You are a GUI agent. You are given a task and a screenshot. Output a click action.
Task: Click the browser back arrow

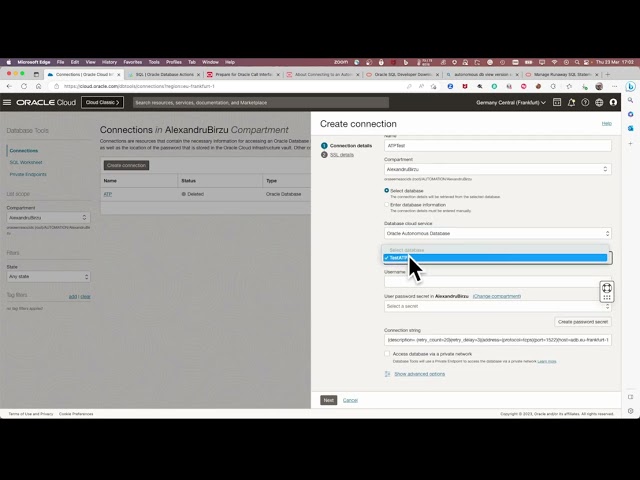point(9,87)
